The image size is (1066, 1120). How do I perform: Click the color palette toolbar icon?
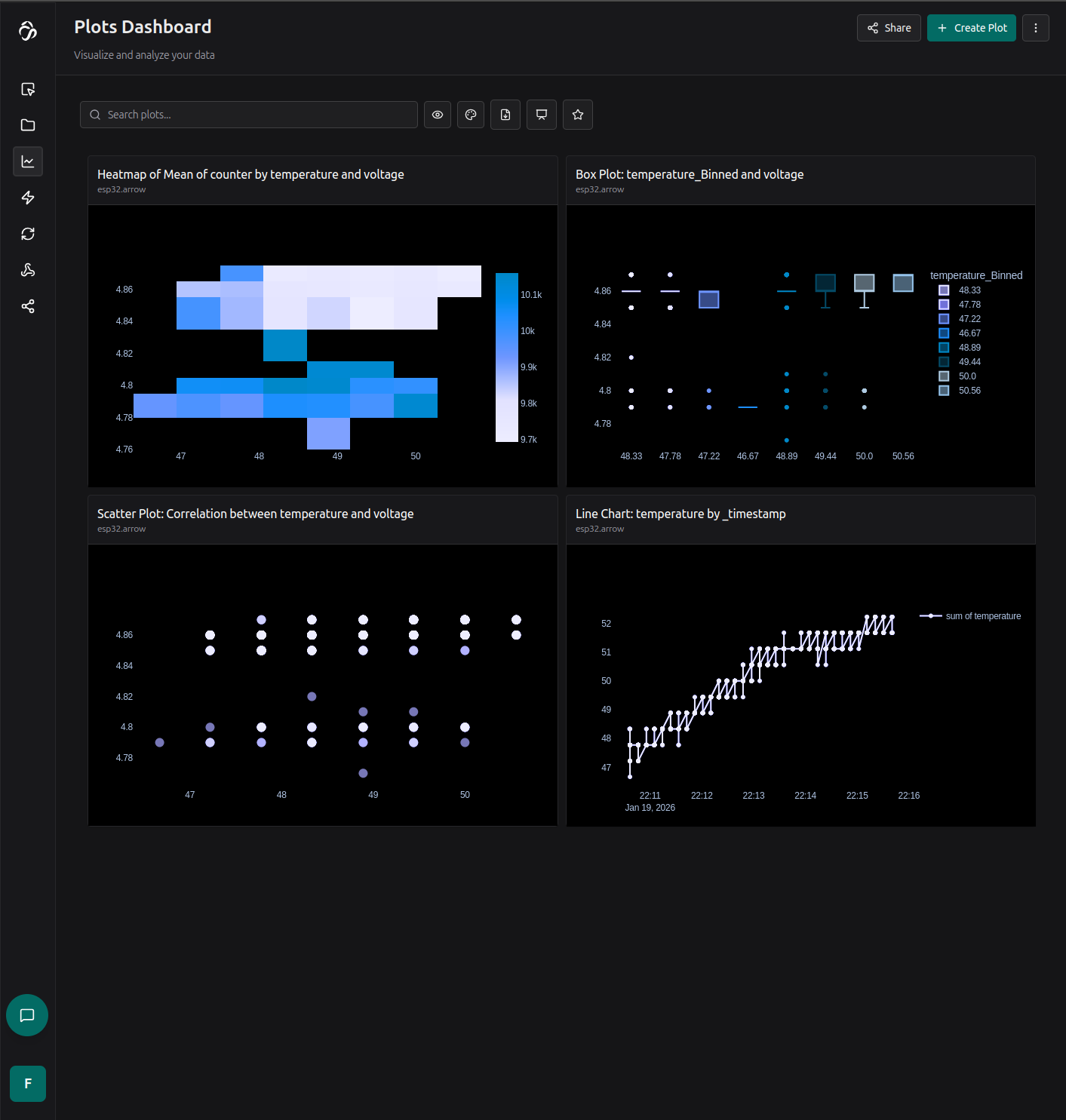pos(471,115)
